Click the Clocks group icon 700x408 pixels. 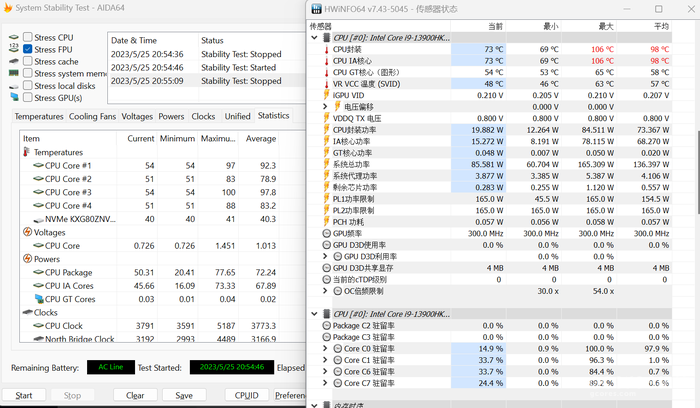(27, 312)
